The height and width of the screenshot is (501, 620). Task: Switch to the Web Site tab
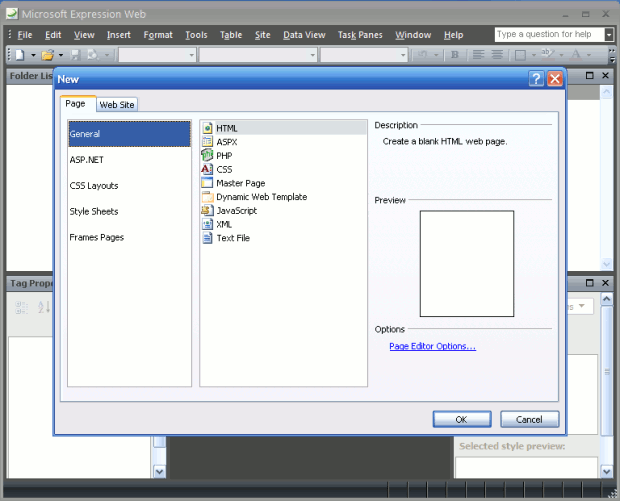(x=117, y=105)
